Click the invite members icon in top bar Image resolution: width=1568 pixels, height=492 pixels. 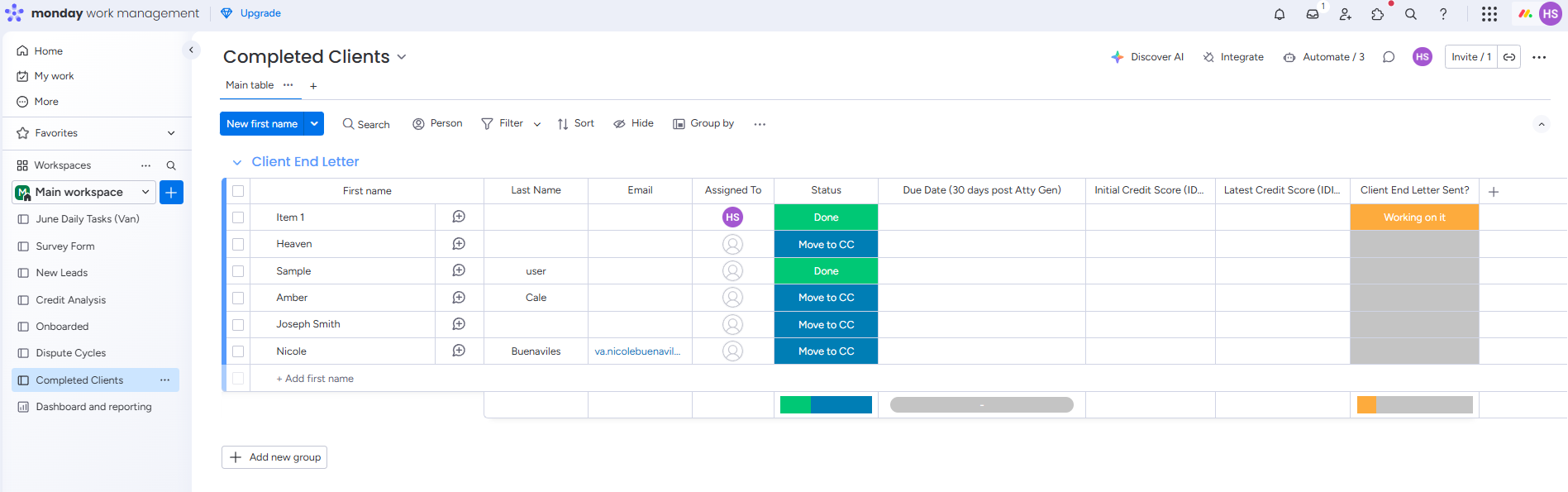coord(1345,14)
